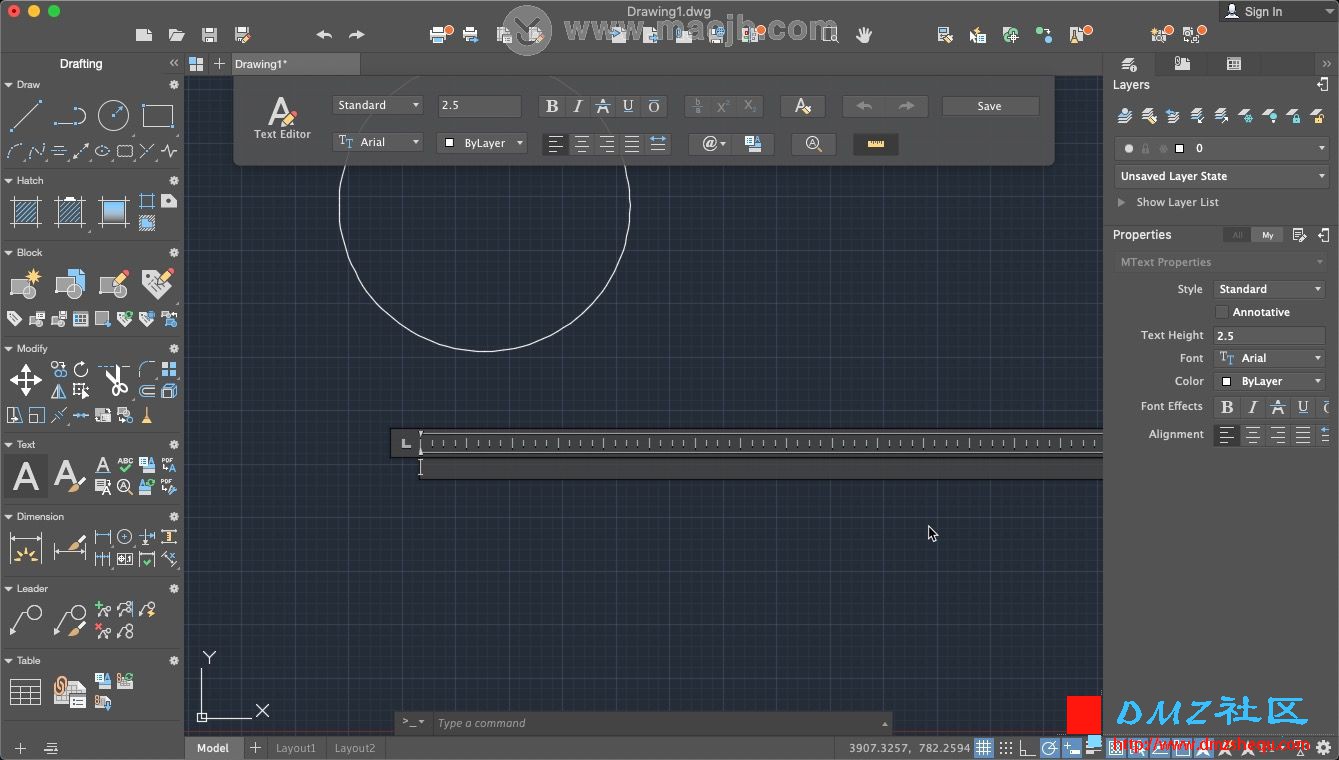Toggle Bold in Text Editor toolbar

[552, 106]
